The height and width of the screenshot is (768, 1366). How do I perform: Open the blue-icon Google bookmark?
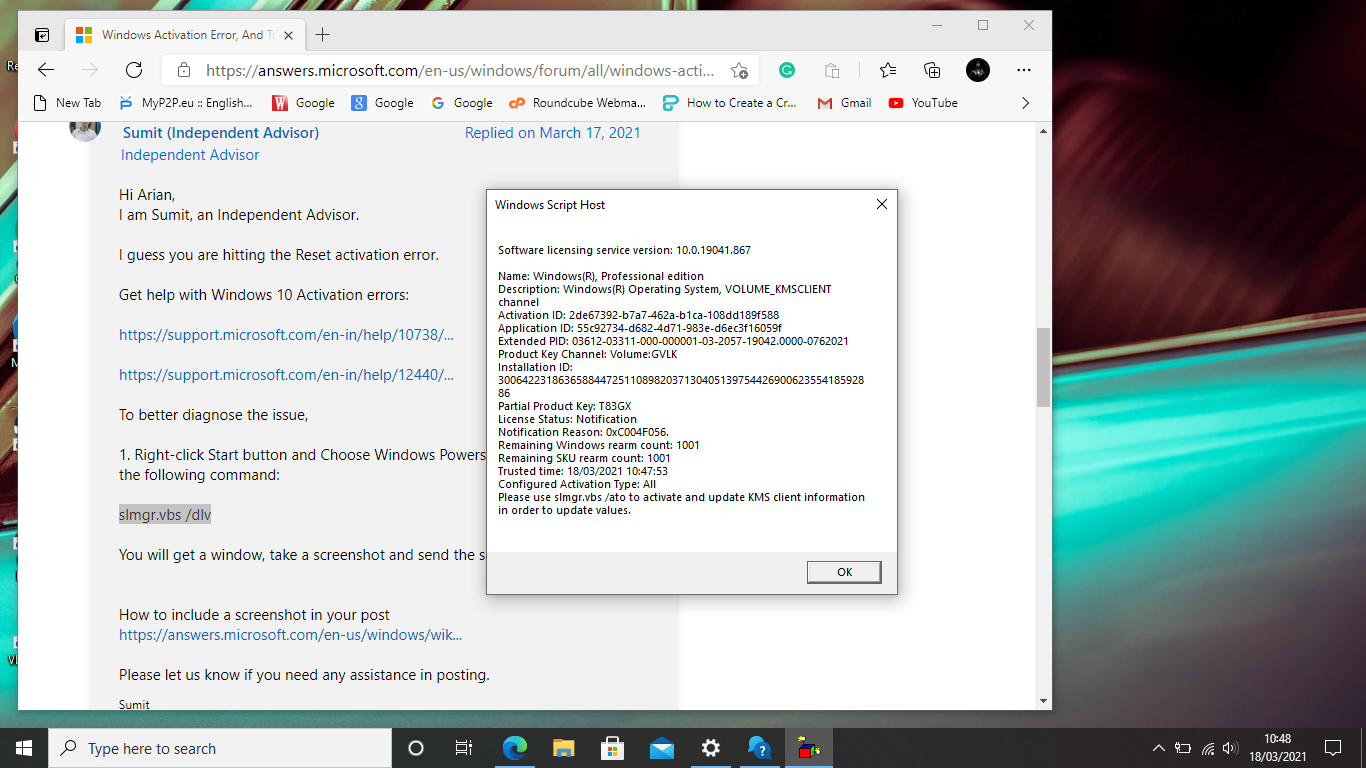(382, 103)
